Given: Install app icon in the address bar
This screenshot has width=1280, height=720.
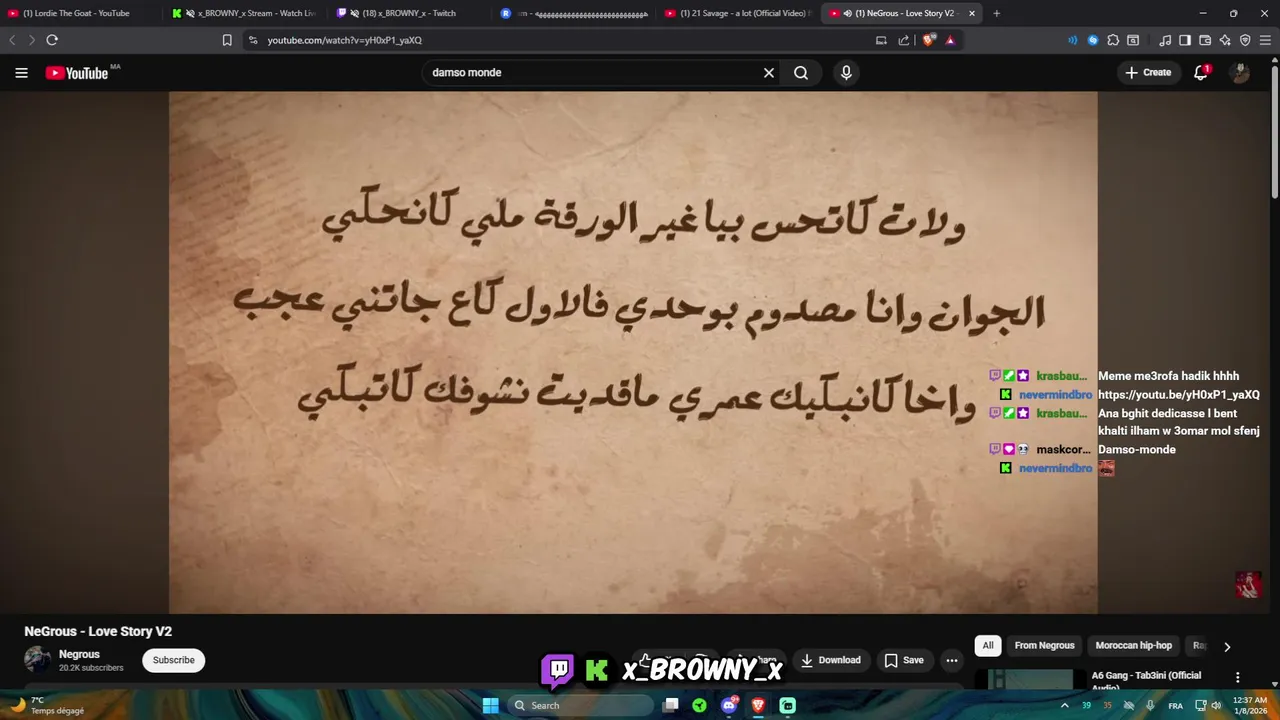Looking at the screenshot, I should pyautogui.click(x=881, y=40).
